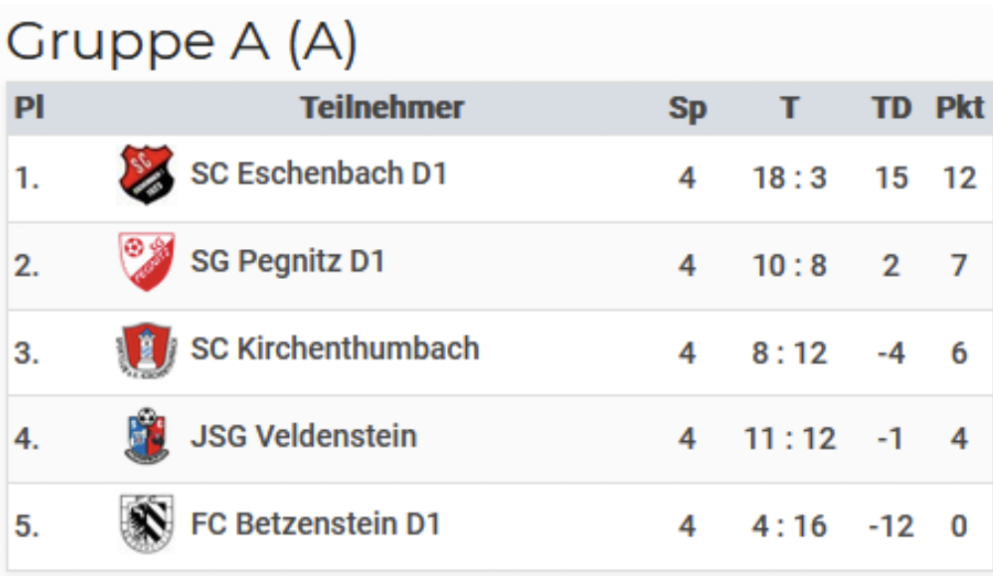Click the Teilnehmer column header

click(382, 108)
